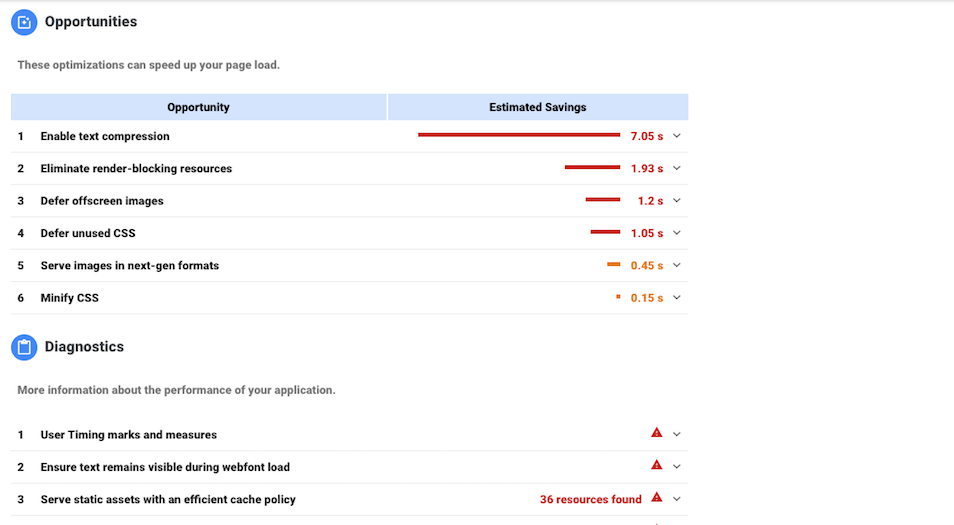Click the 36 resources found text
This screenshot has width=954, height=525.
pos(591,499)
